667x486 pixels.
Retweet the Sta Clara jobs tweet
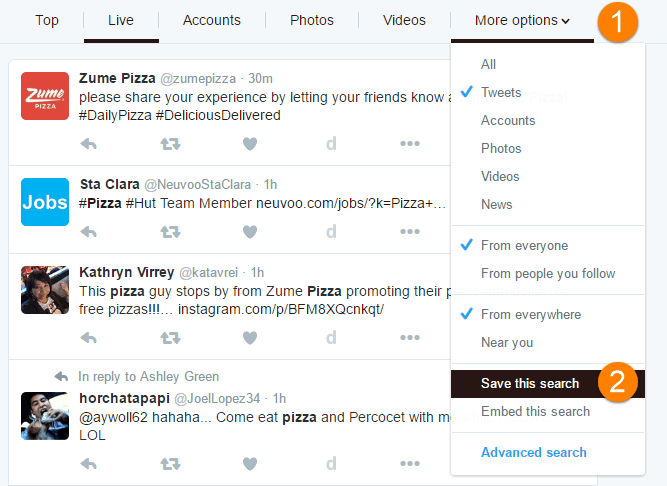170,232
